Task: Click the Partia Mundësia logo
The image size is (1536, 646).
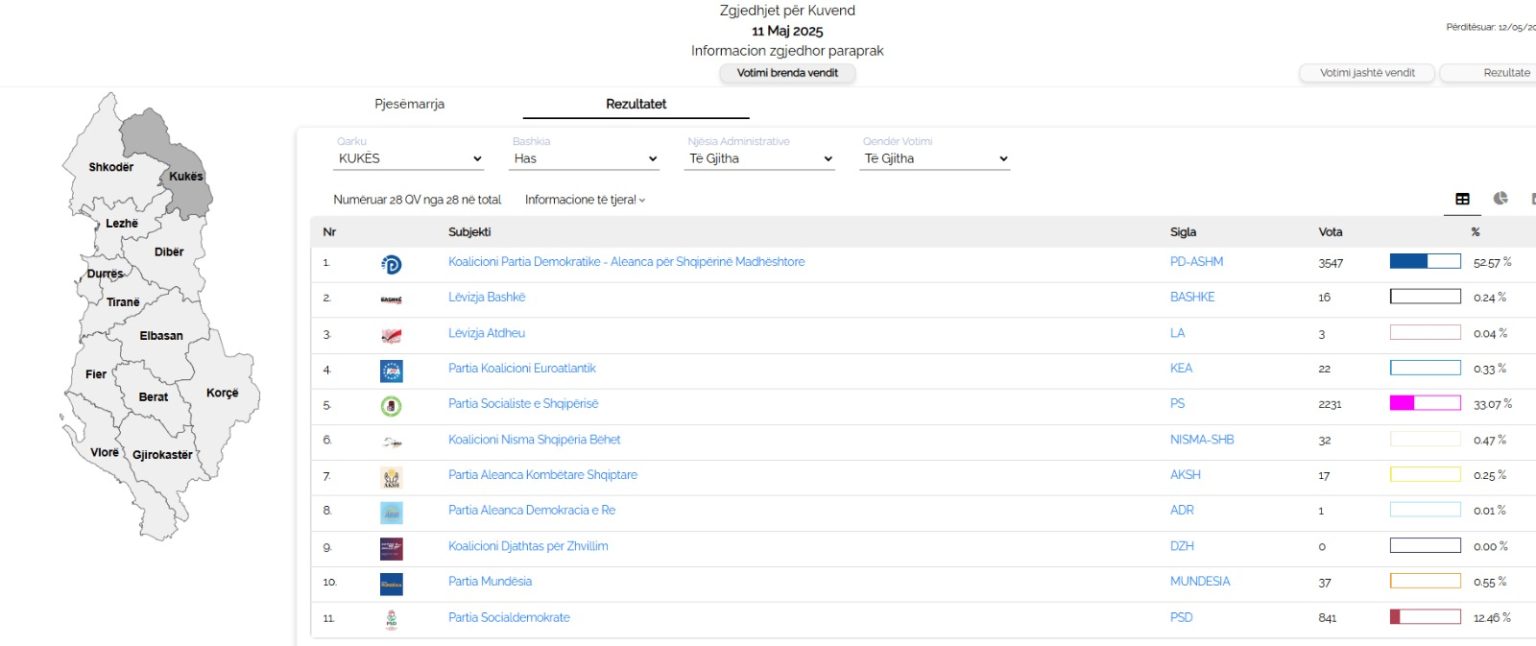Action: coord(391,583)
